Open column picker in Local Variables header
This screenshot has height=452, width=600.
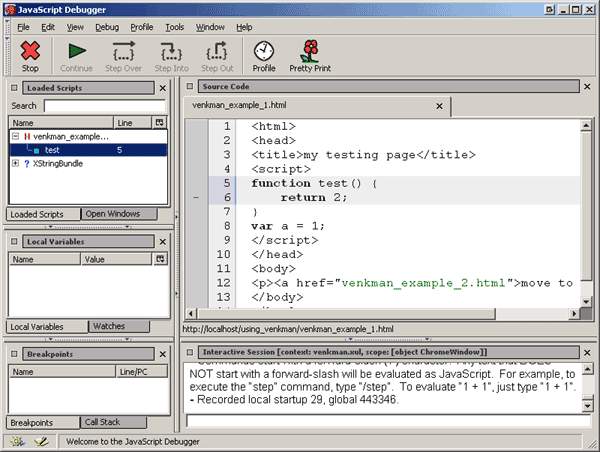160,259
